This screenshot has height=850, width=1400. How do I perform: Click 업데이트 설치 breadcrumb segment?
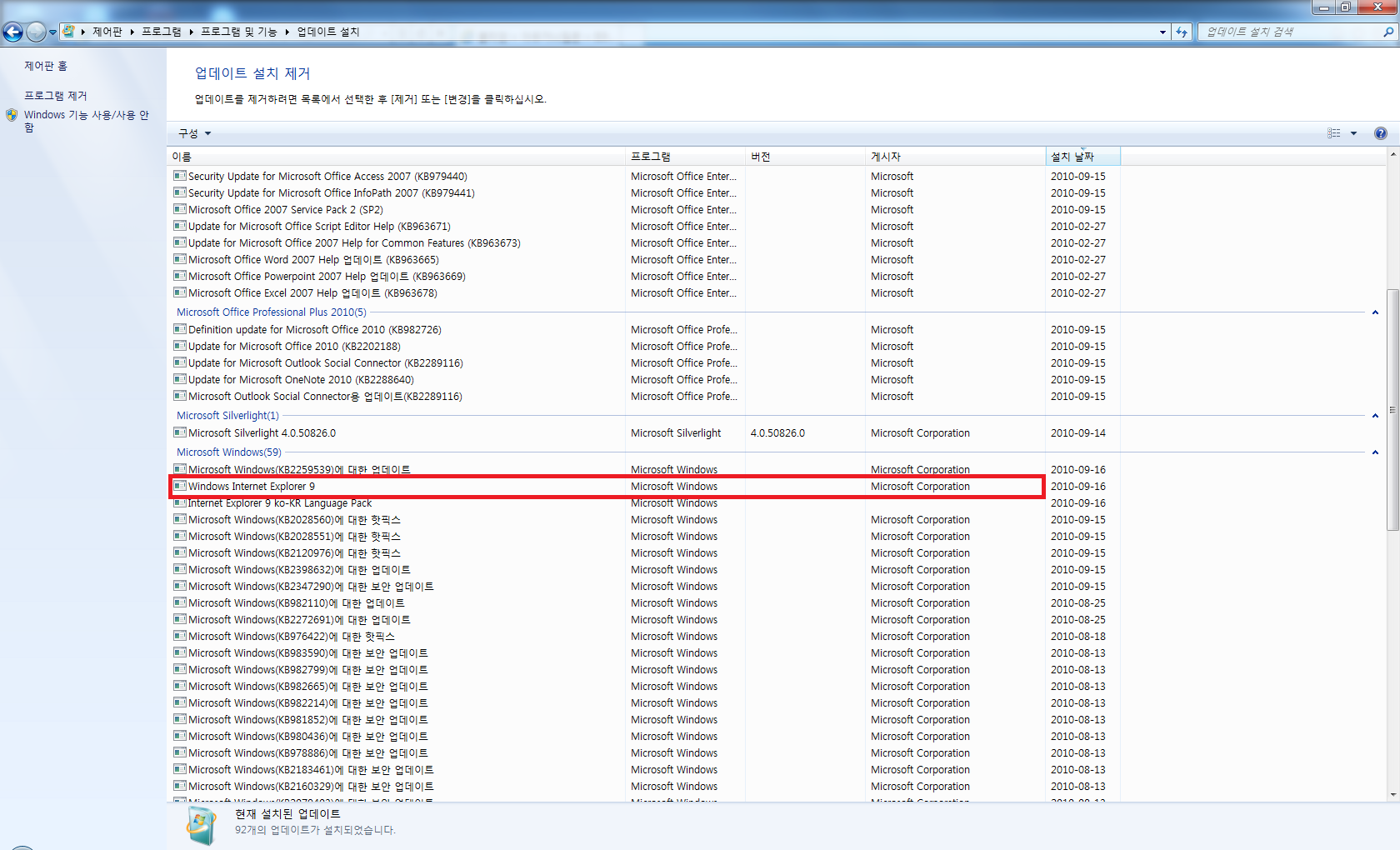(328, 32)
